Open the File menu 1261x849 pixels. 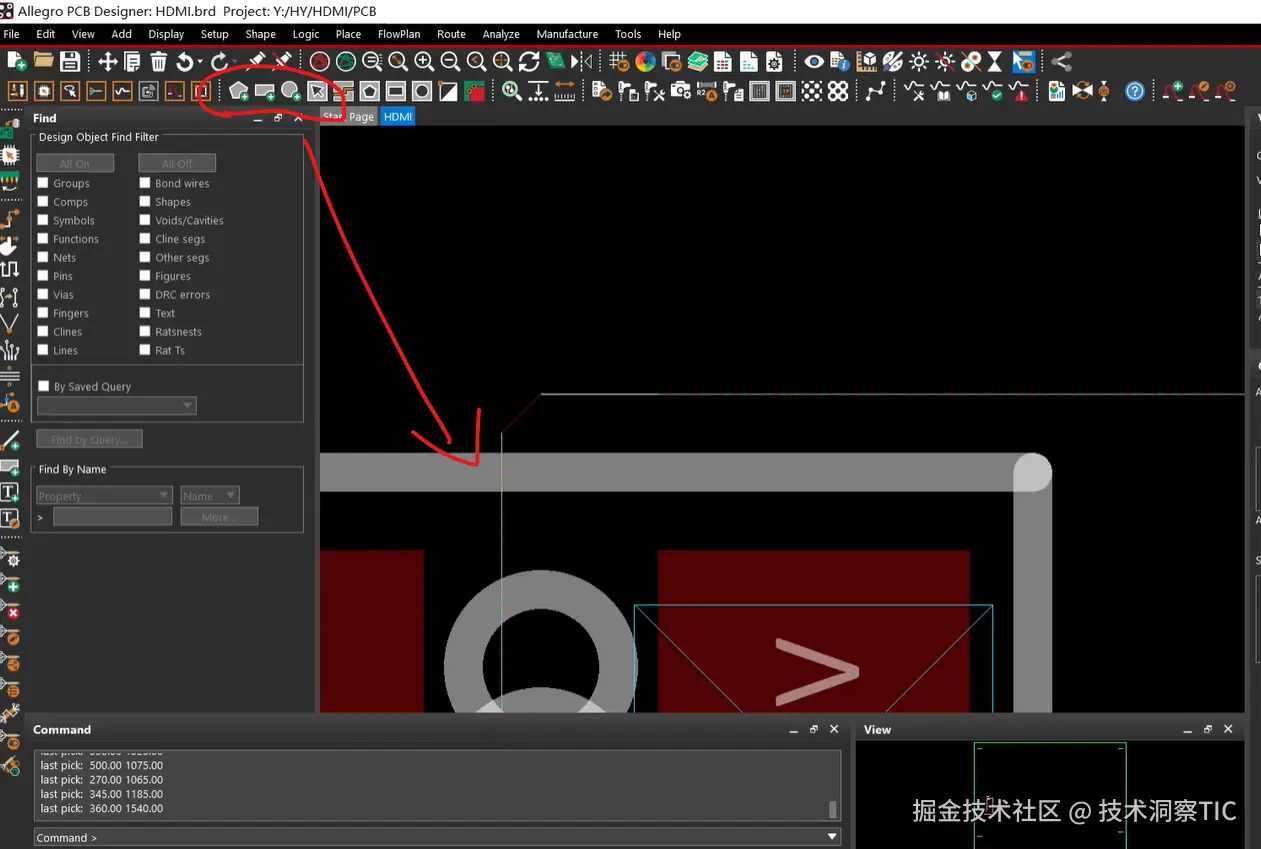click(12, 34)
